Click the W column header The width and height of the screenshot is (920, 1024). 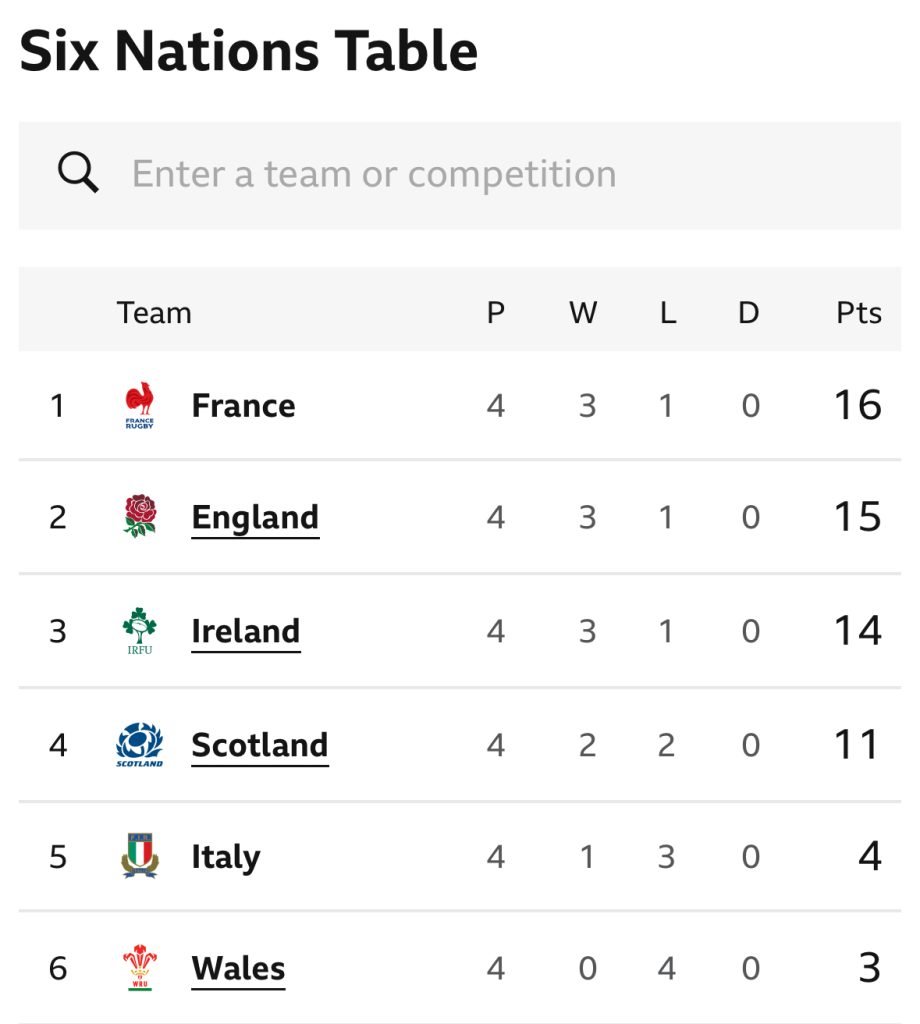click(x=583, y=313)
